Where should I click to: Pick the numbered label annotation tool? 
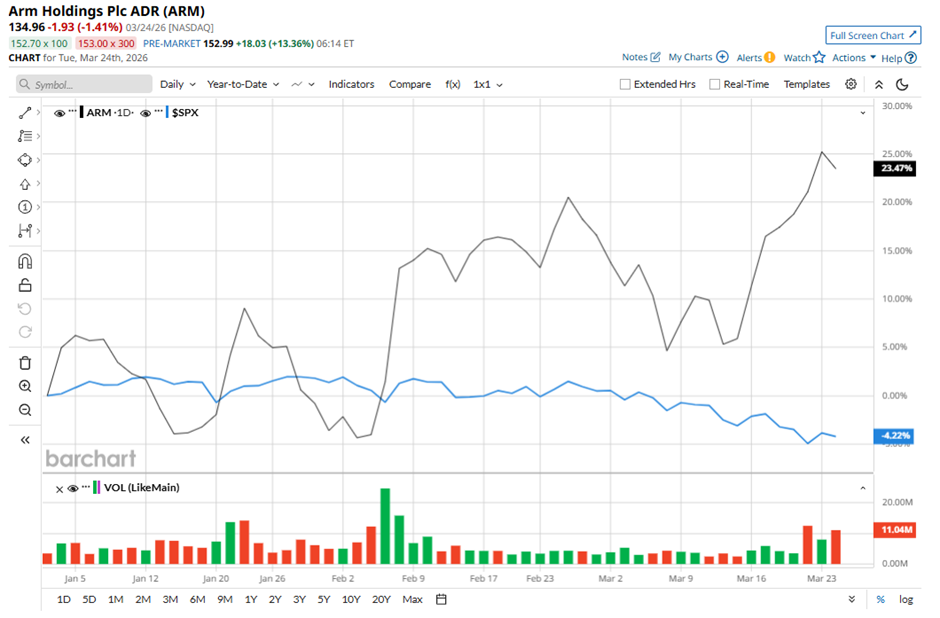pos(25,207)
